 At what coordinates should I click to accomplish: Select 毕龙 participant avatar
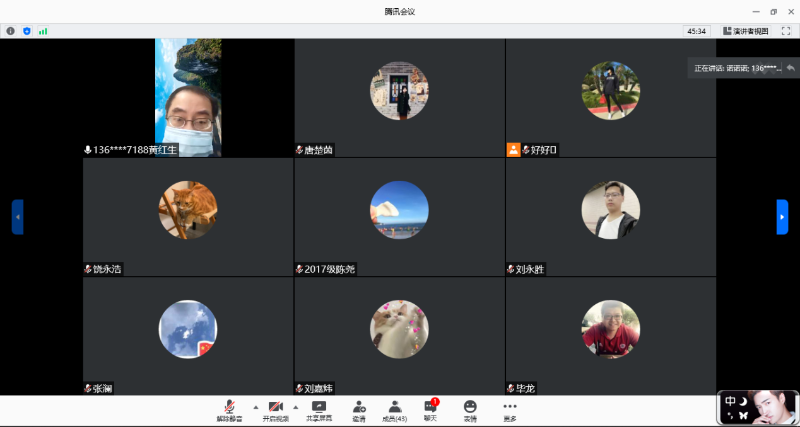tap(611, 329)
